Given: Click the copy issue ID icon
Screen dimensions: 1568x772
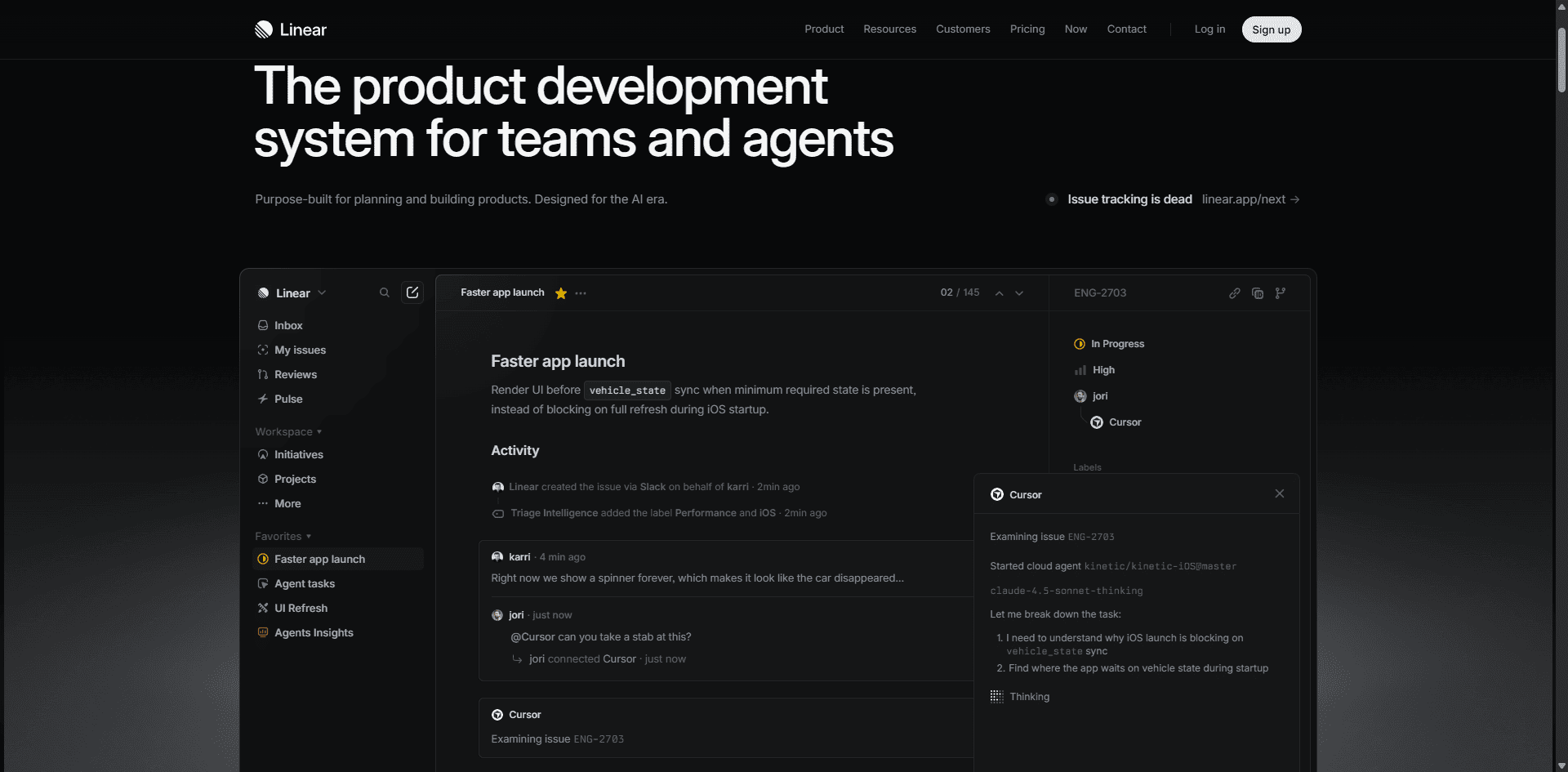Looking at the screenshot, I should [1258, 293].
